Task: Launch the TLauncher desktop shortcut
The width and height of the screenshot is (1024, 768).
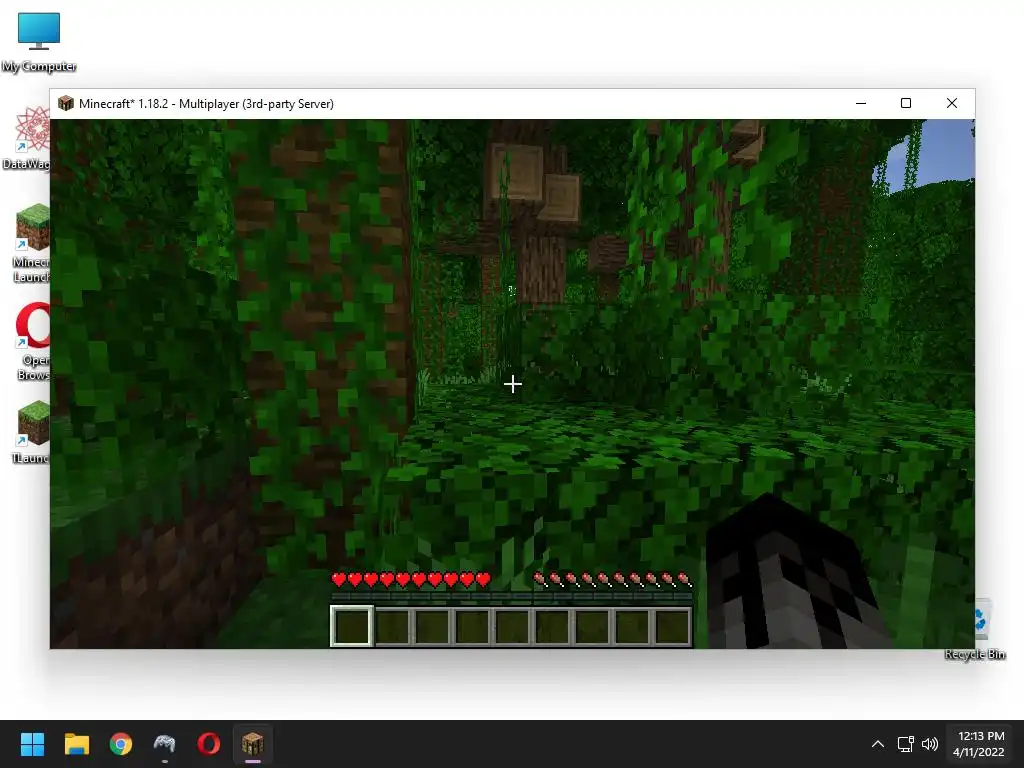Action: (x=32, y=432)
